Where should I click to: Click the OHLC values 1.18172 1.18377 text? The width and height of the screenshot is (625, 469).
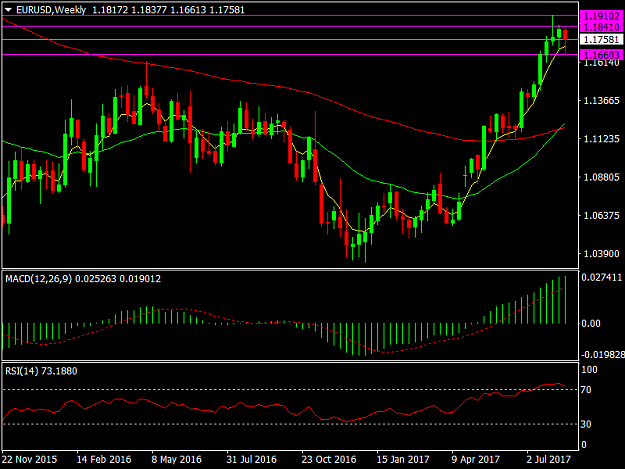point(130,10)
